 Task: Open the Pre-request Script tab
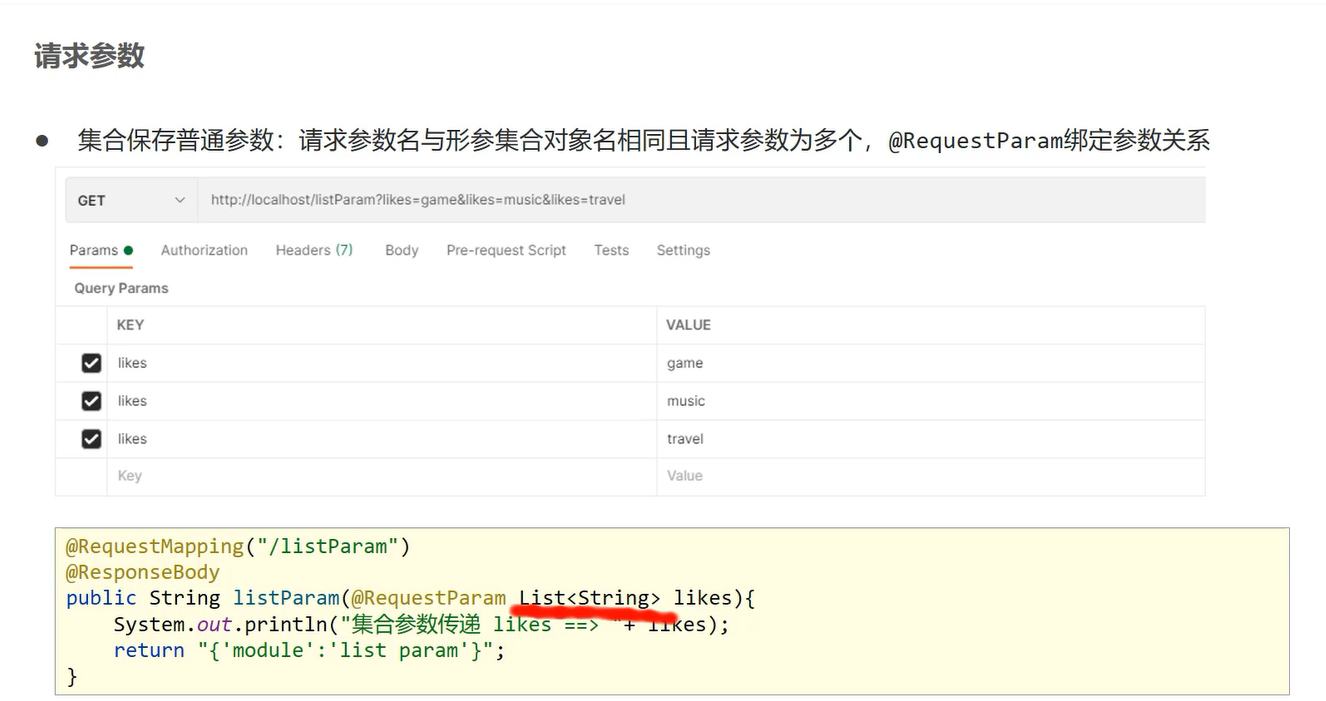coord(506,250)
